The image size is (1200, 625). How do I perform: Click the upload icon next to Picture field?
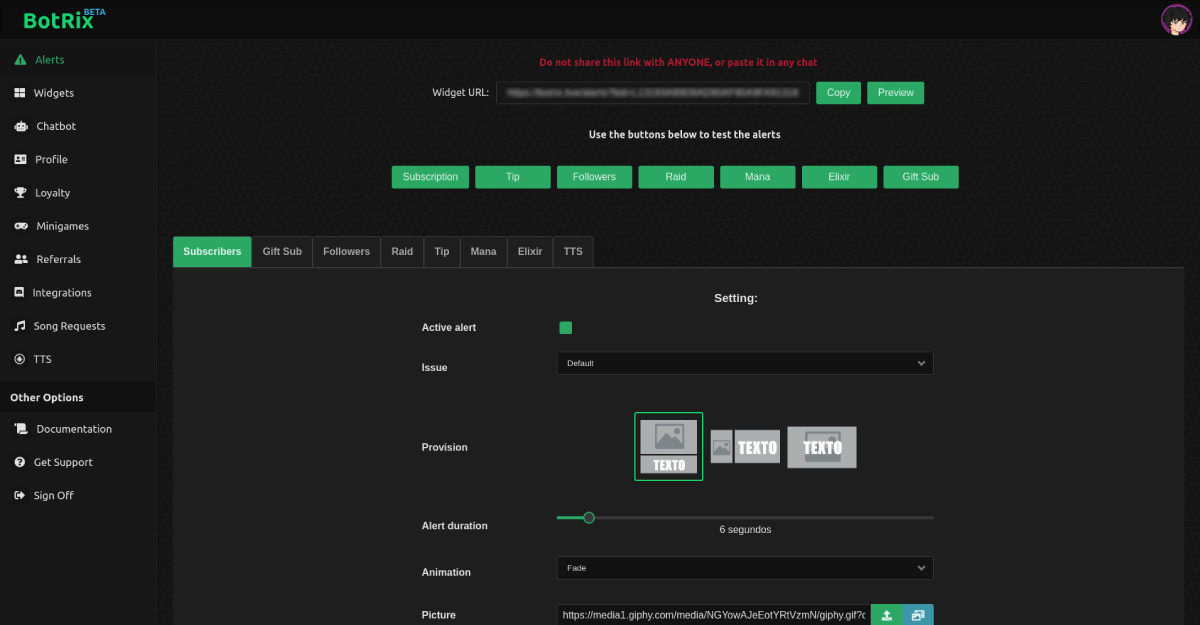pyautogui.click(x=885, y=614)
